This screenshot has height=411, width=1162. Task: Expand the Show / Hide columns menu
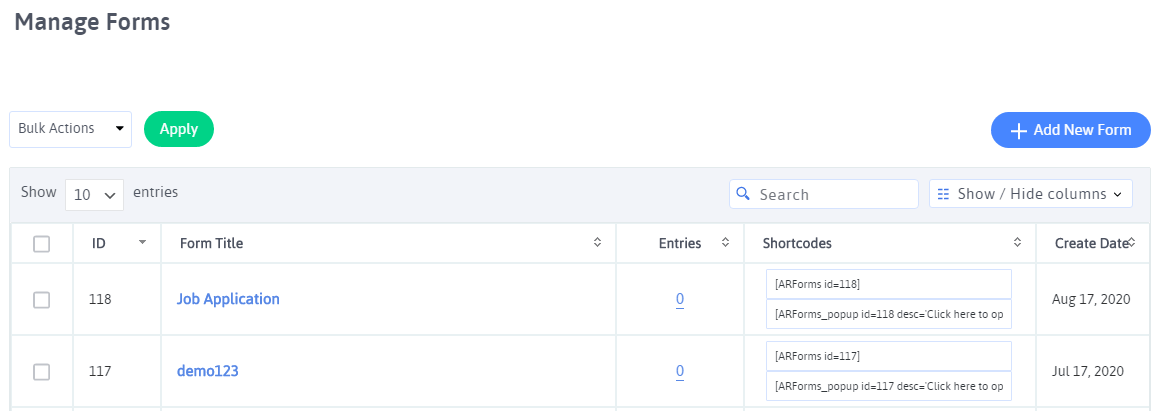[1031, 194]
